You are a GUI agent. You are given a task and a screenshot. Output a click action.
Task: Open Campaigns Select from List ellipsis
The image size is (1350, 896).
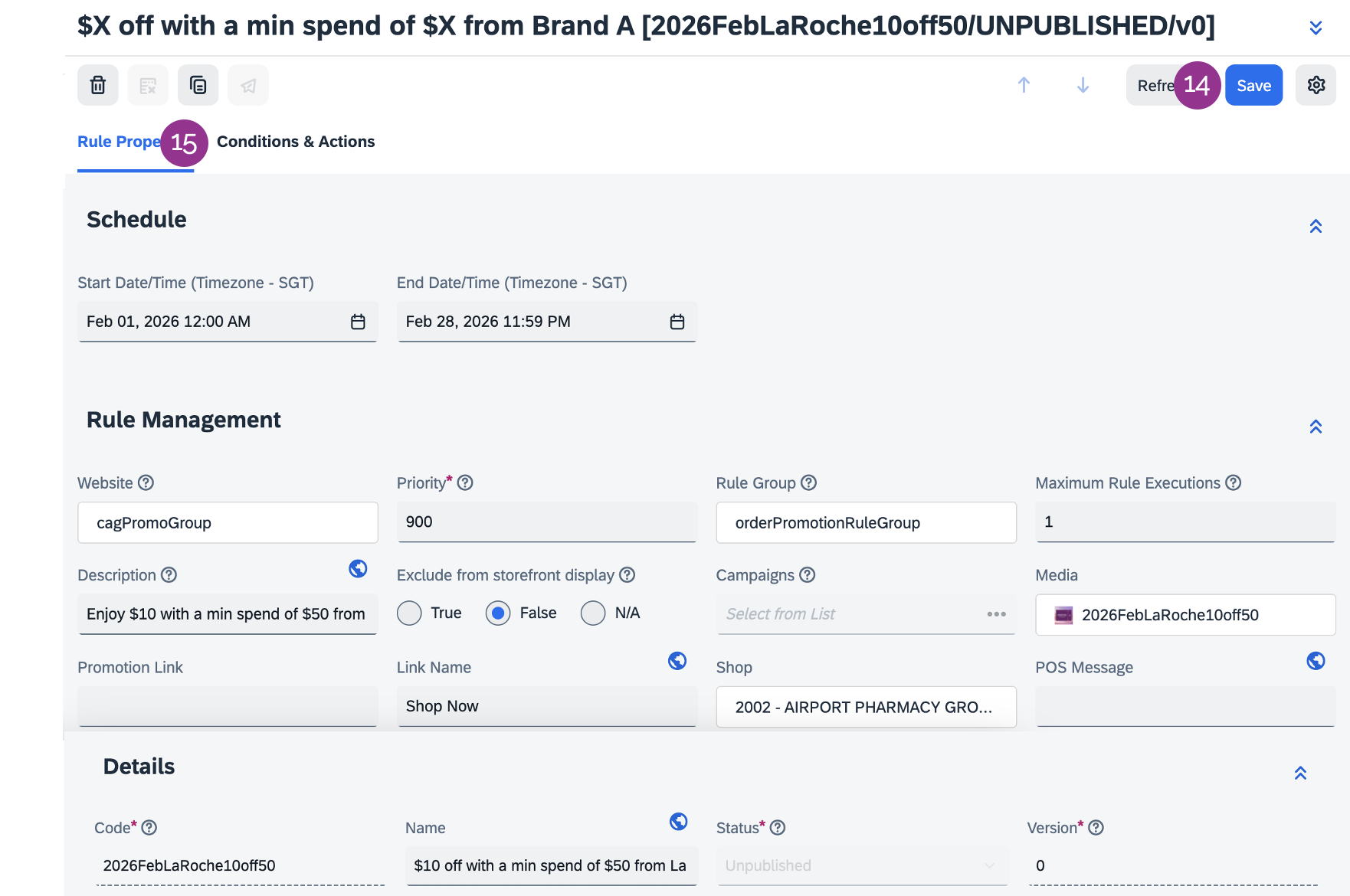point(996,614)
